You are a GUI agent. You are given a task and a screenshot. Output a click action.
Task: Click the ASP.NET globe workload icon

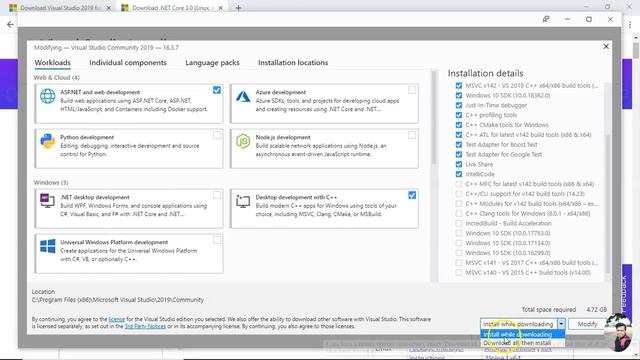pyautogui.click(x=47, y=96)
